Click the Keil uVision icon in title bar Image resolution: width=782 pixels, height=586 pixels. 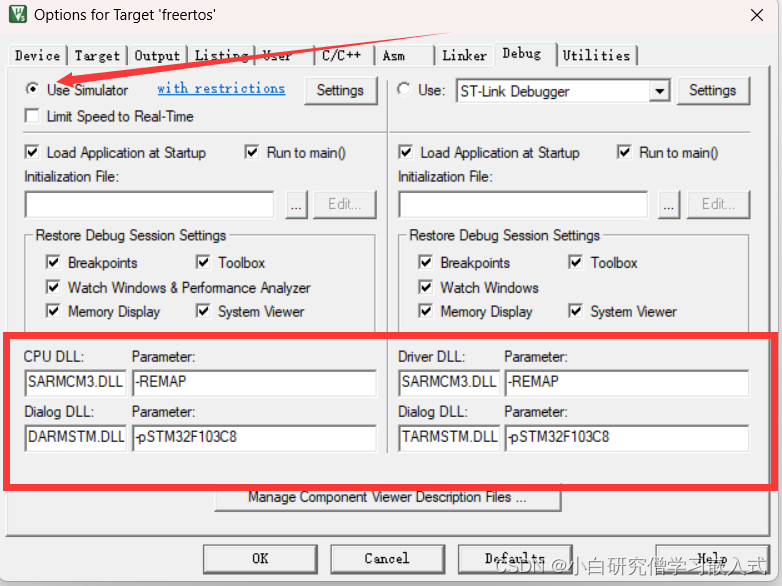click(x=18, y=14)
